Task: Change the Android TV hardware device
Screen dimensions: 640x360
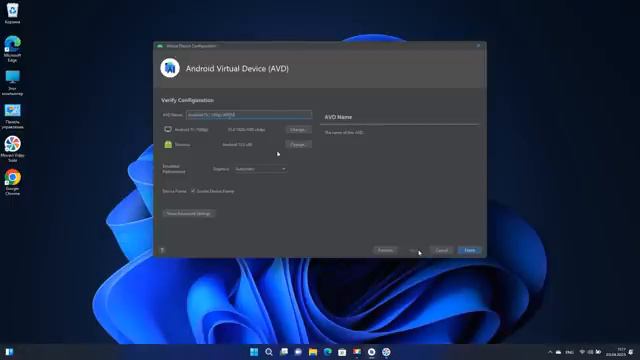Action: (298, 129)
